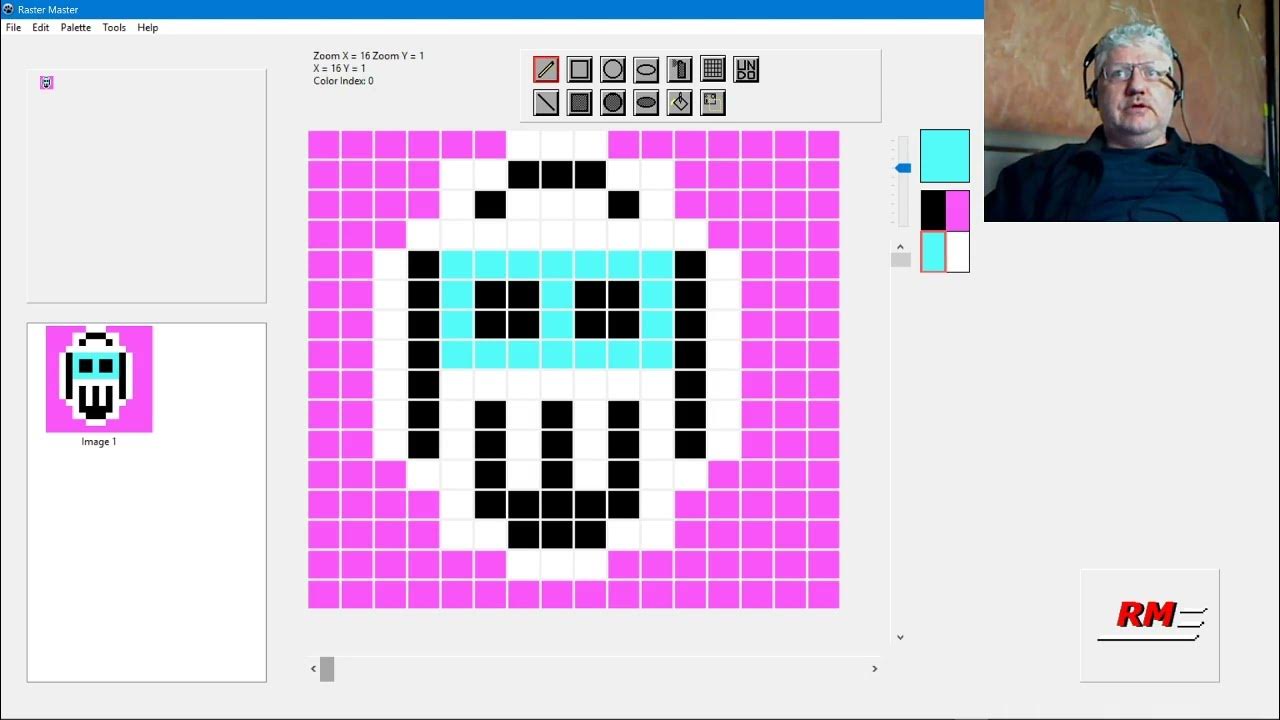This screenshot has width=1280, height=720.
Task: Click the tiny actual-size image preview
Action: [x=46, y=82]
